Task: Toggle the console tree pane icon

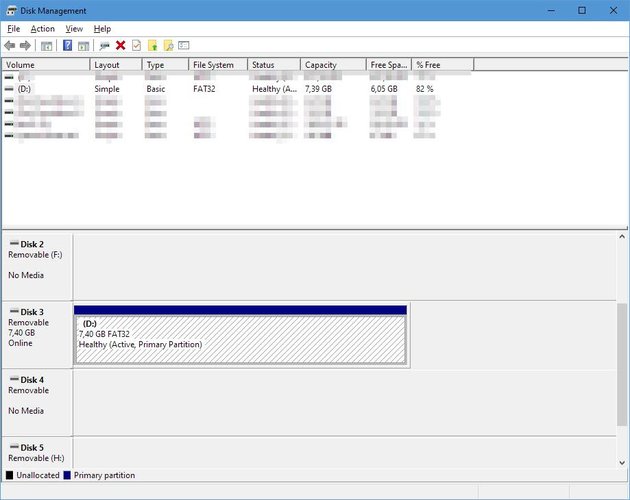Action: coord(47,45)
